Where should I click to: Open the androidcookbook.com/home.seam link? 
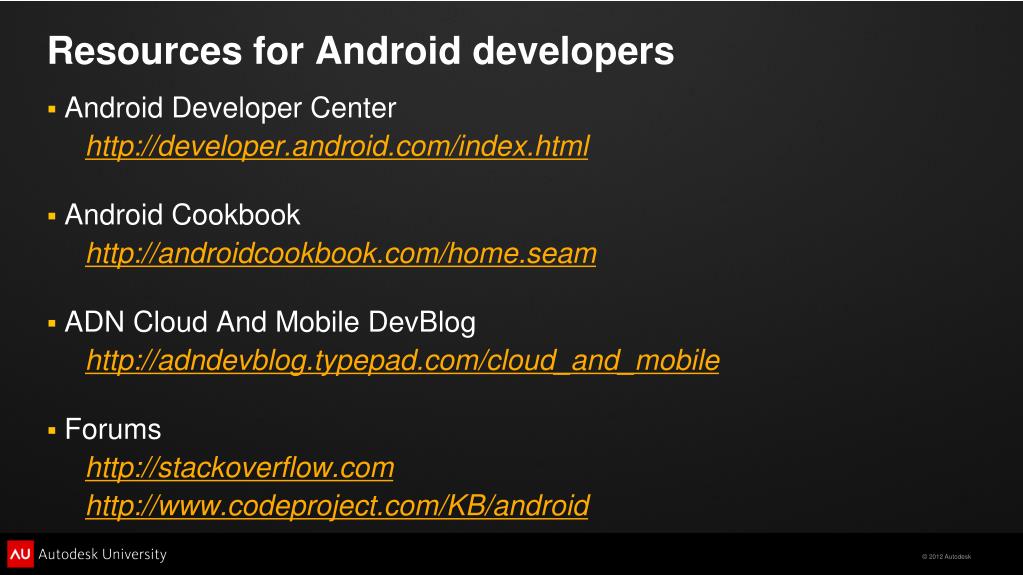[341, 253]
